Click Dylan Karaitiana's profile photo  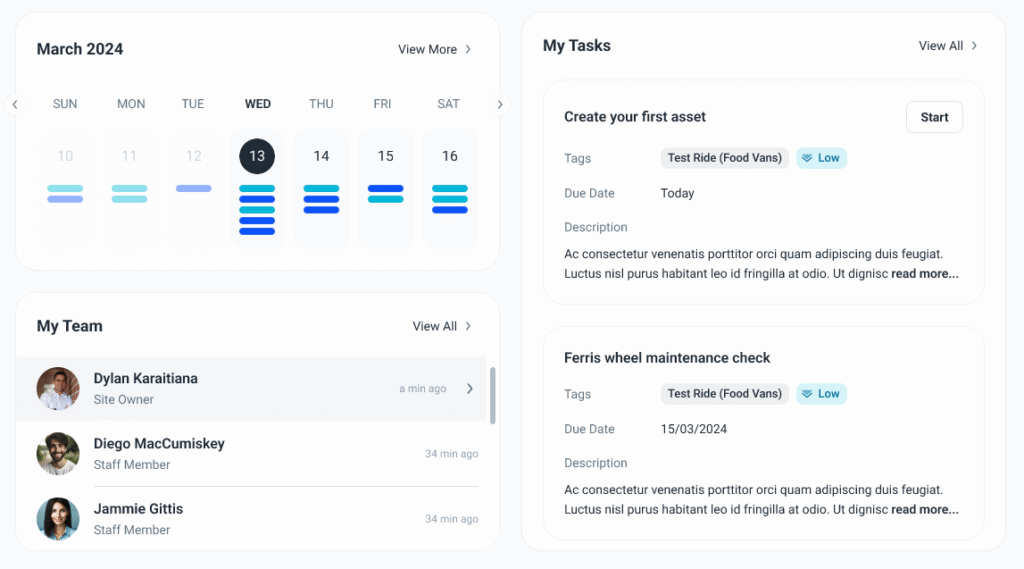click(58, 388)
